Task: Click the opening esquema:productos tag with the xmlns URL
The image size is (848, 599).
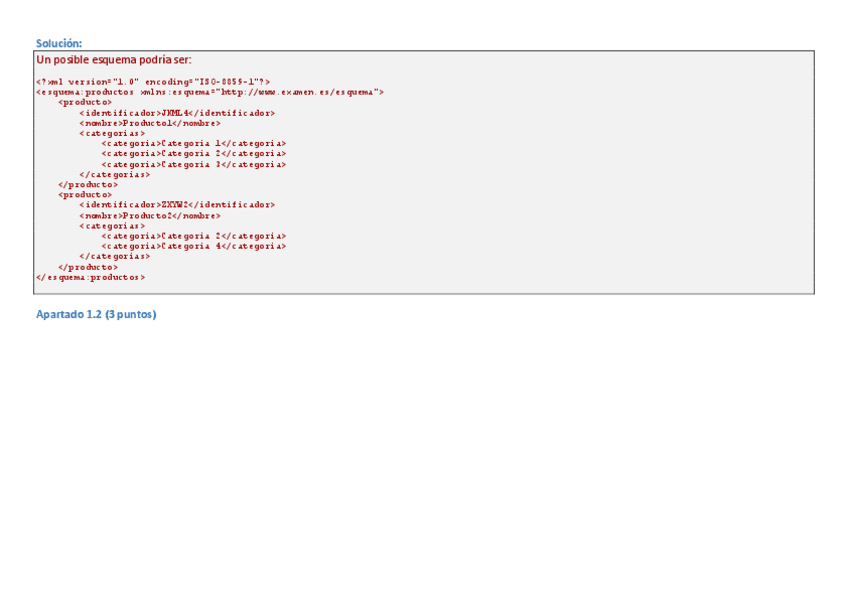Action: (210, 92)
